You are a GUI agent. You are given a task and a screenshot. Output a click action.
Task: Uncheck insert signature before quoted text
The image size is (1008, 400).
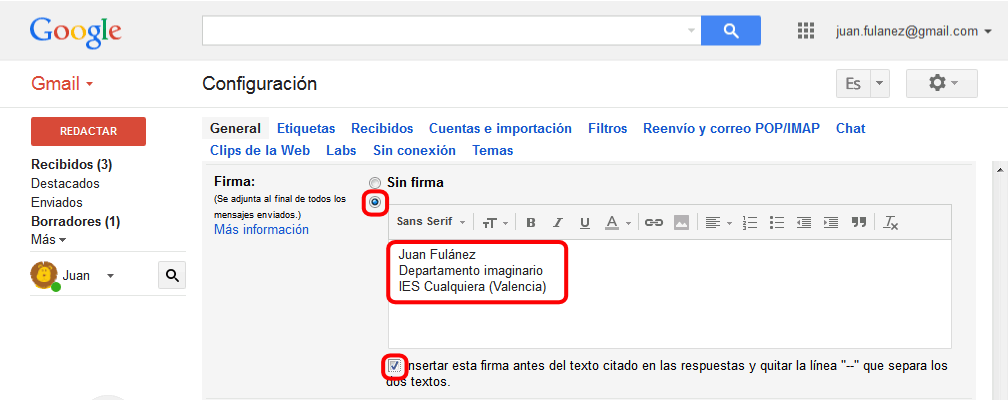(x=395, y=365)
